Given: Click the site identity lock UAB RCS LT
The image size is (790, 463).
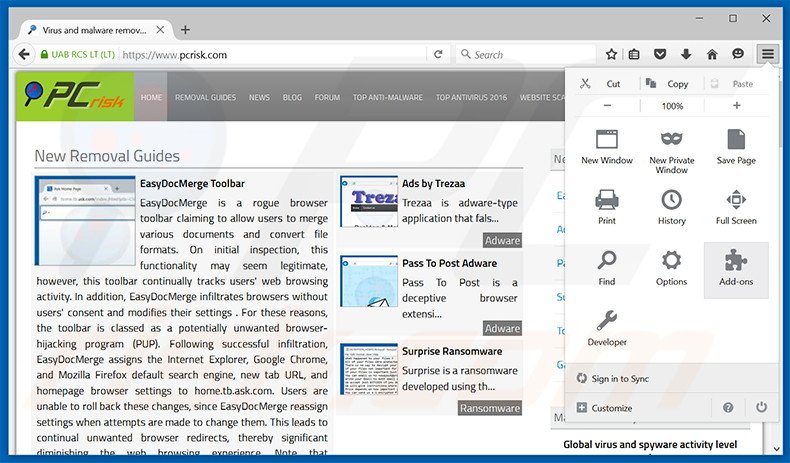Looking at the screenshot, I should (78, 54).
